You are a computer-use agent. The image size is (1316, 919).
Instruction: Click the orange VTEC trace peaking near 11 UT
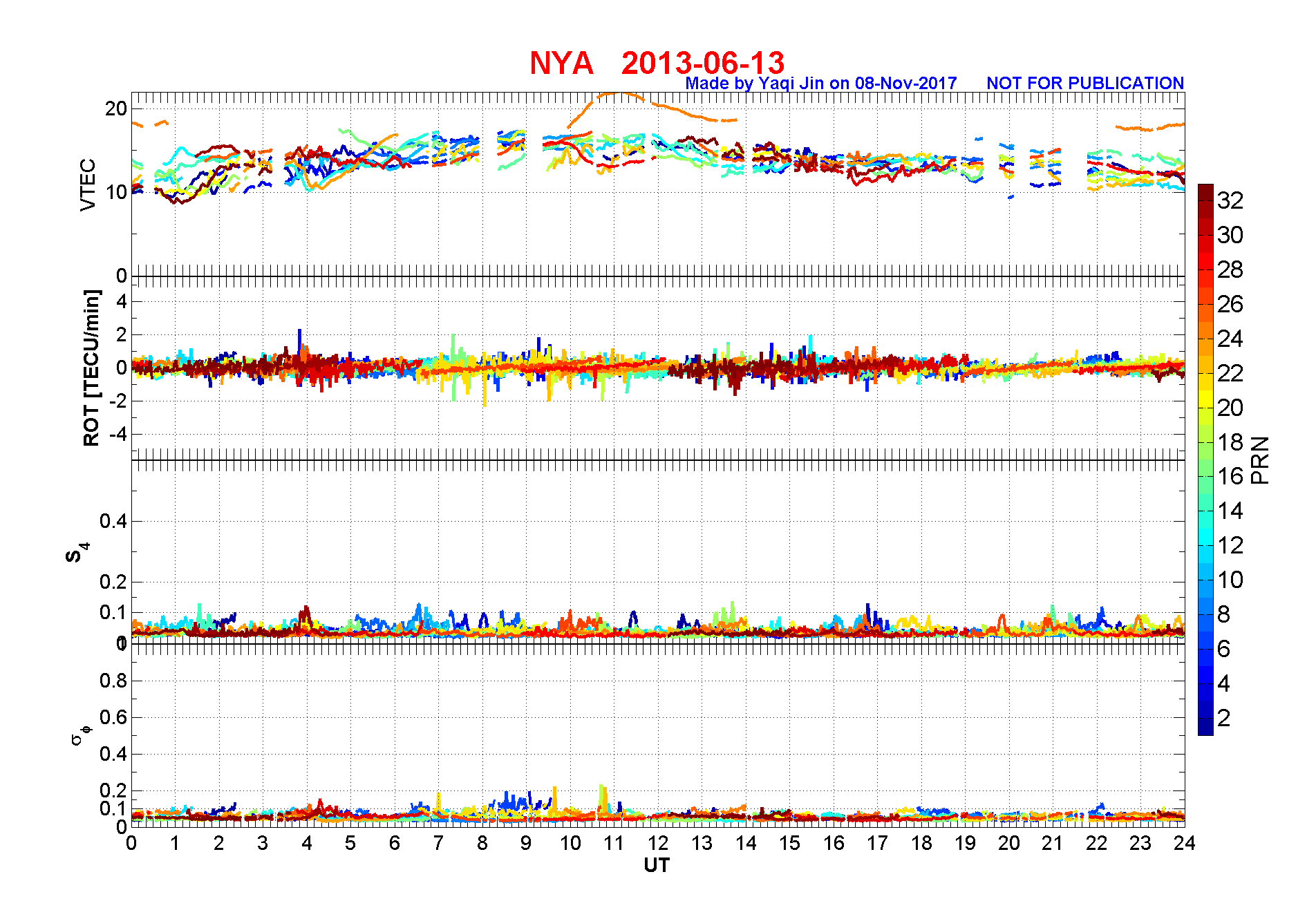[619, 94]
